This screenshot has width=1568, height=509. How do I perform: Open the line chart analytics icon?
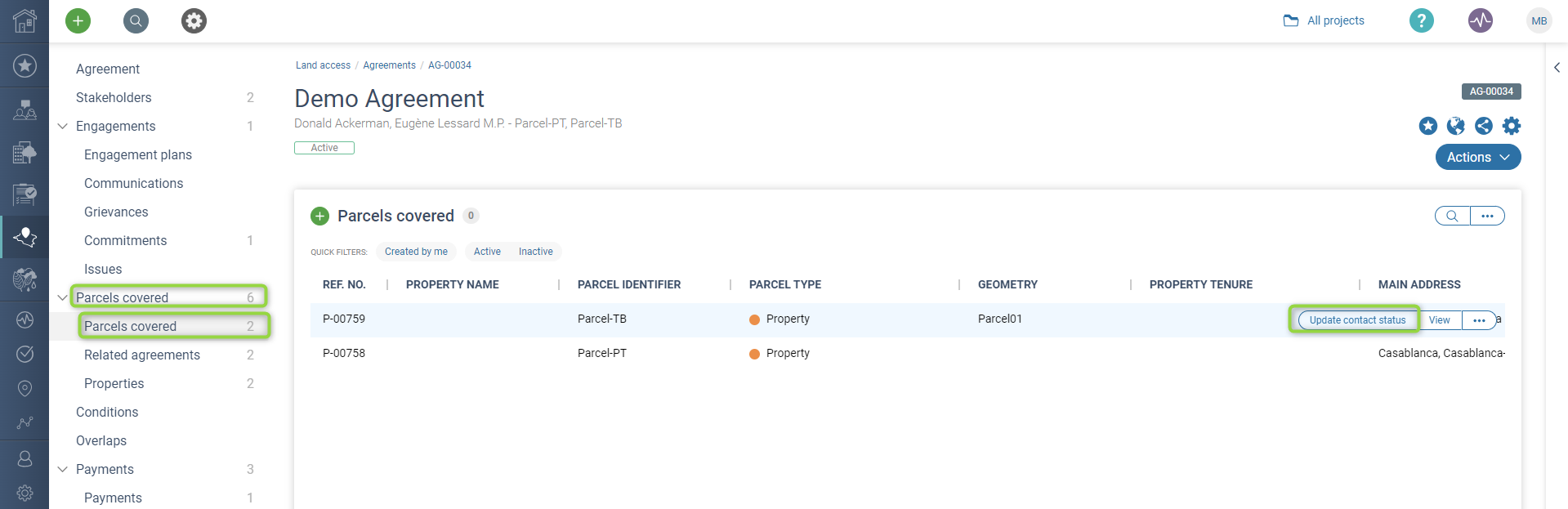pos(25,422)
